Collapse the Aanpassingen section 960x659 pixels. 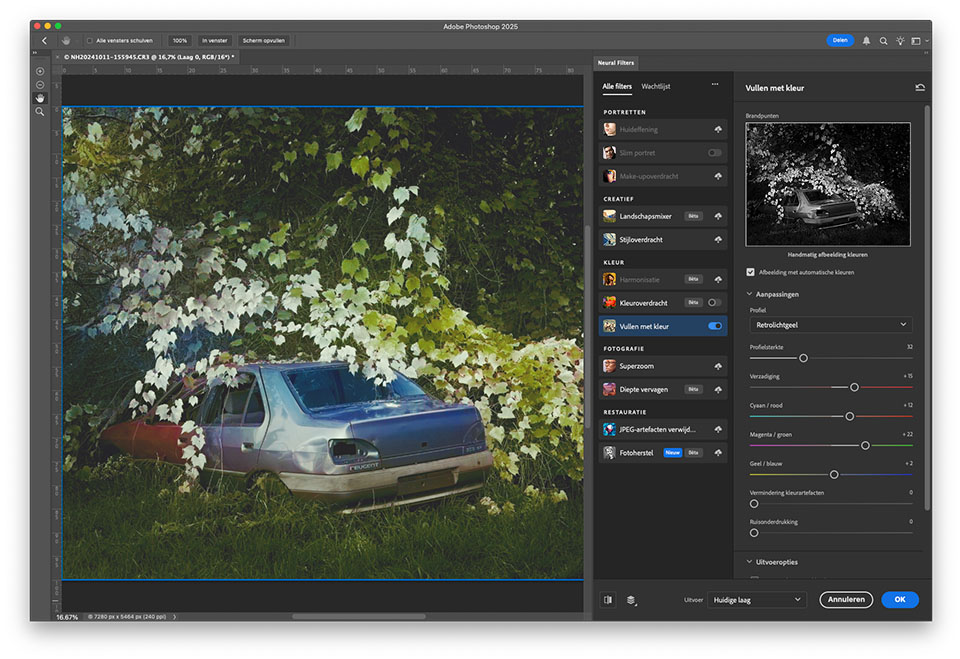click(x=749, y=294)
